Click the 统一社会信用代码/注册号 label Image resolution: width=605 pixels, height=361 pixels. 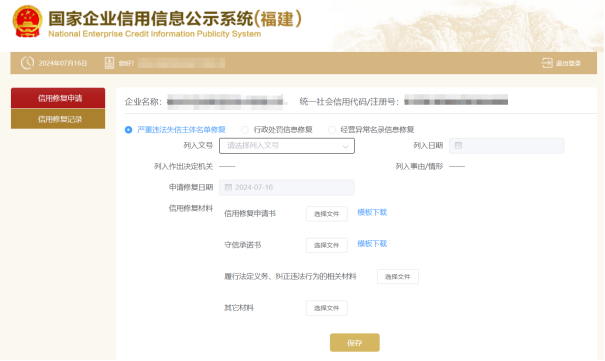[x=349, y=102]
